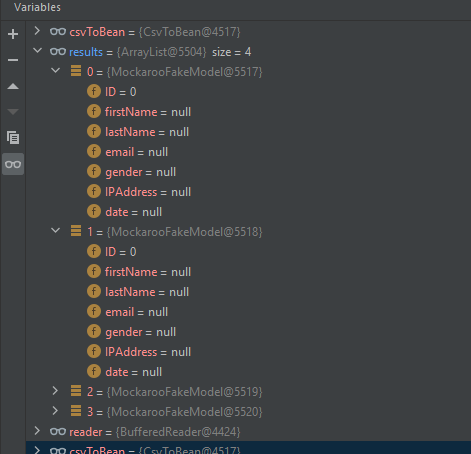The width and height of the screenshot is (471, 454).
Task: Select the results = {ArrayList@5504} row
Action: pos(248,52)
